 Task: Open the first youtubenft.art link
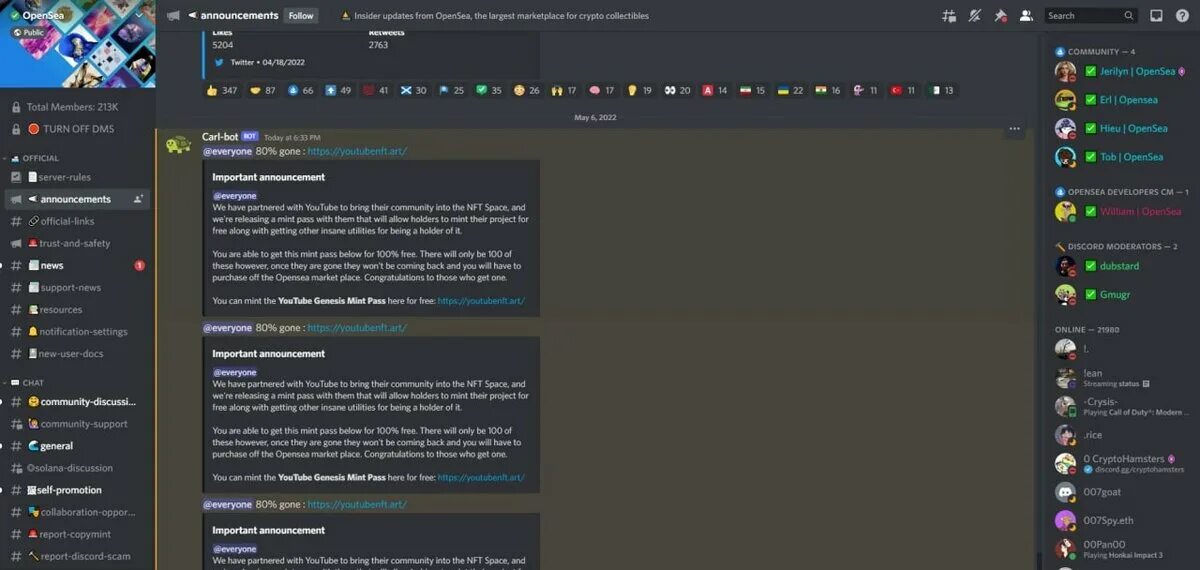(357, 151)
